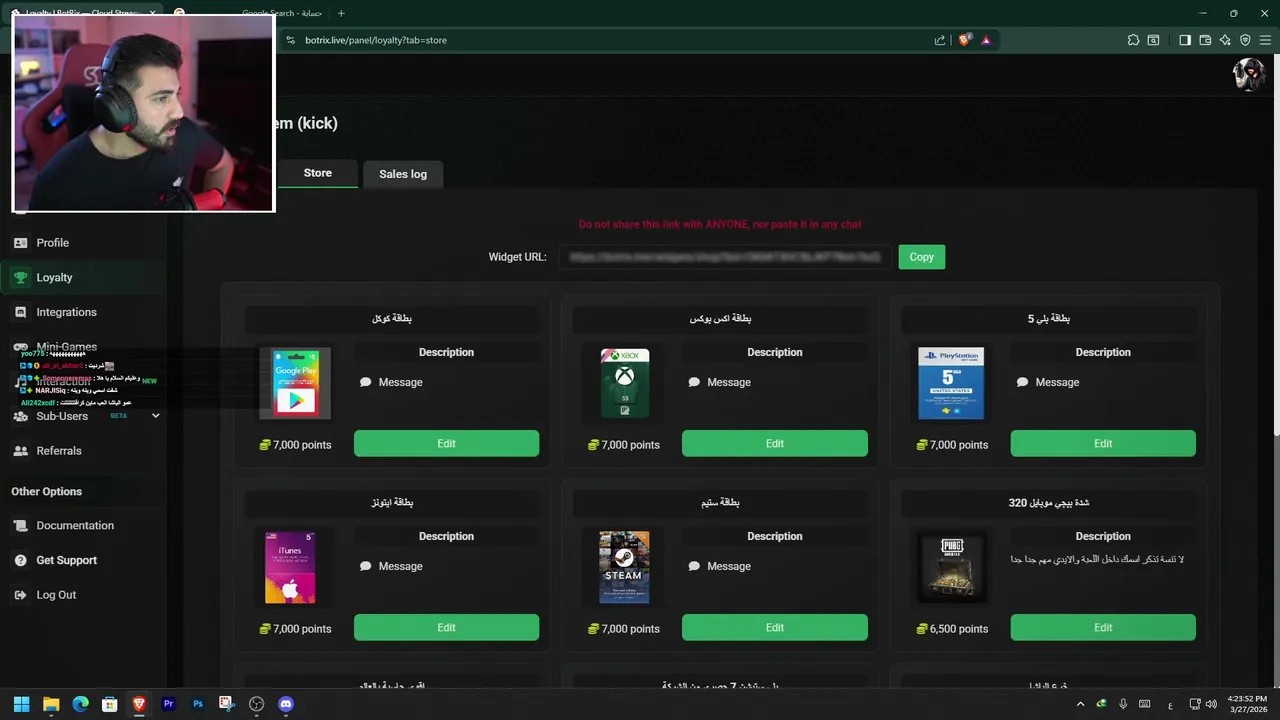This screenshot has width=1280, height=720.
Task: Click the coins icon on شدة ببجي موبايل 320
Action: (922, 629)
